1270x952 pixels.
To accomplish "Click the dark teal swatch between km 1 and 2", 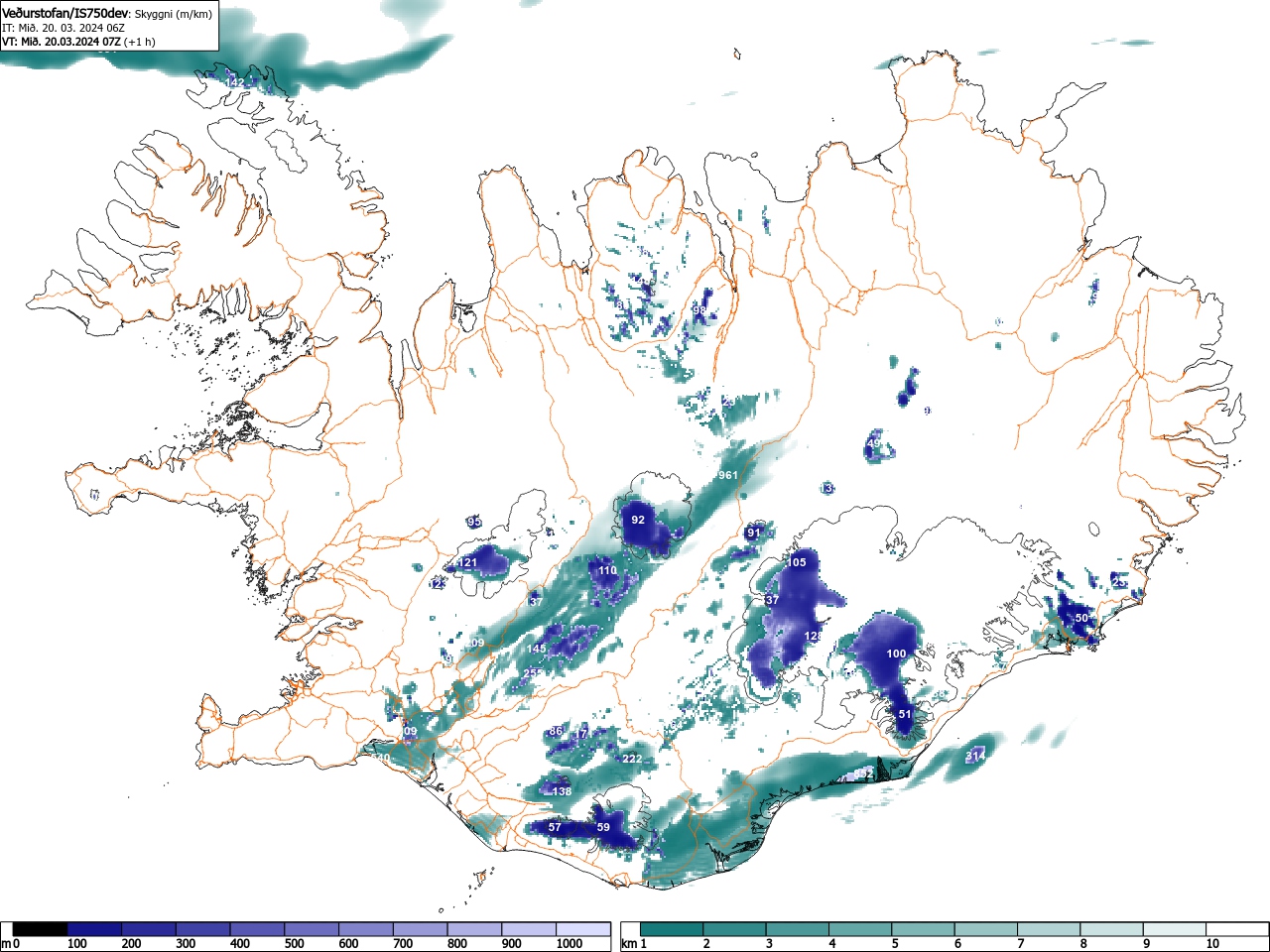I will coord(673,929).
